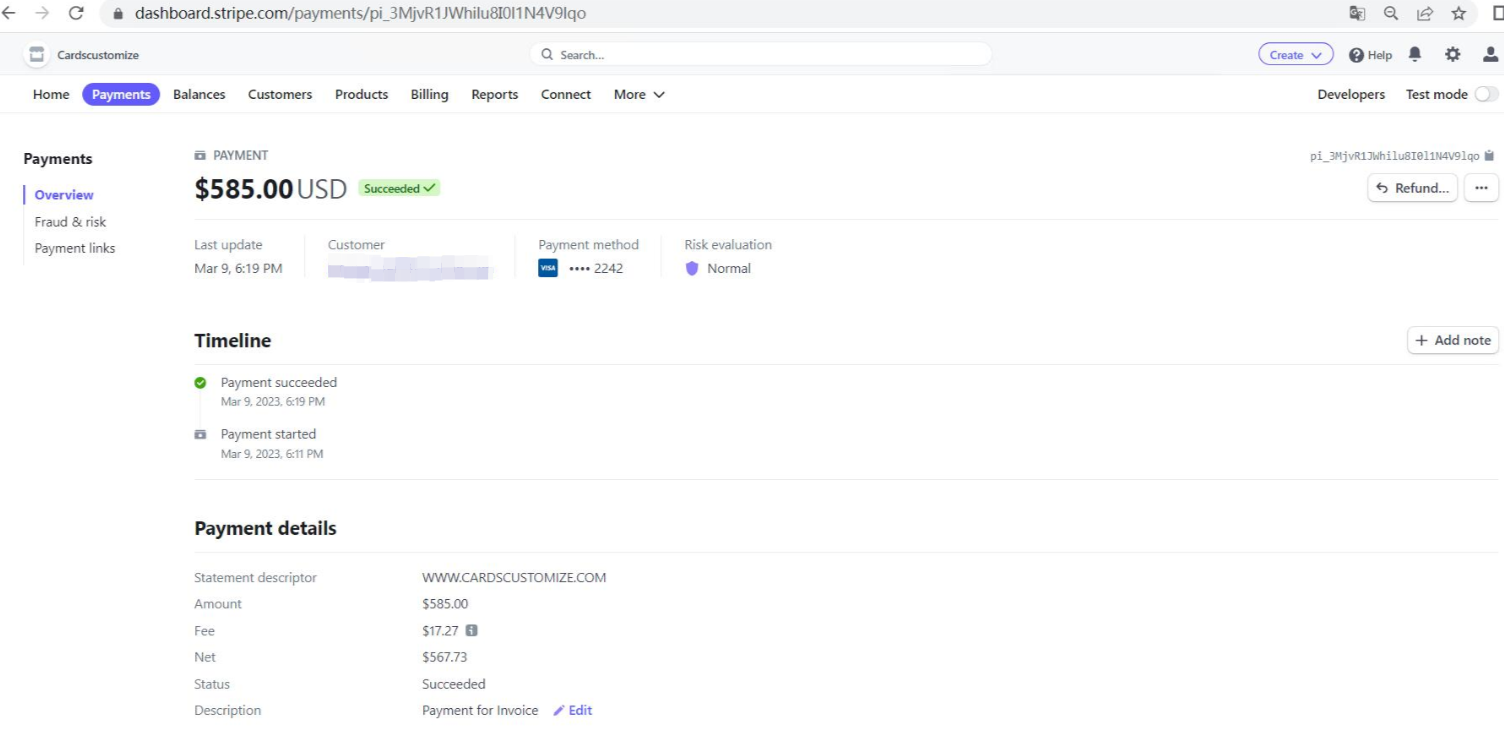Viewport: 1504px width, 745px height.
Task: Open the Customers tab
Action: [280, 94]
